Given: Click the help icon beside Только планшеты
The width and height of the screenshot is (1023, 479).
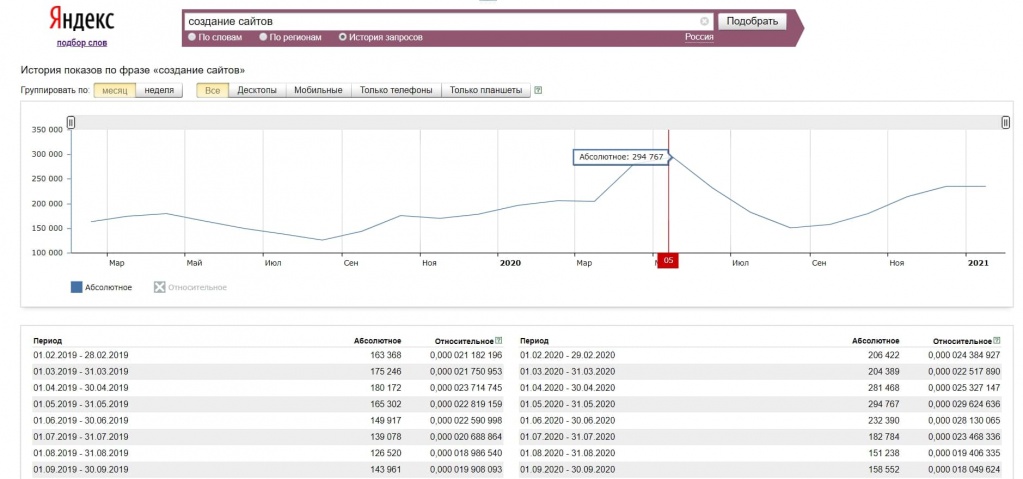Looking at the screenshot, I should tap(538, 90).
